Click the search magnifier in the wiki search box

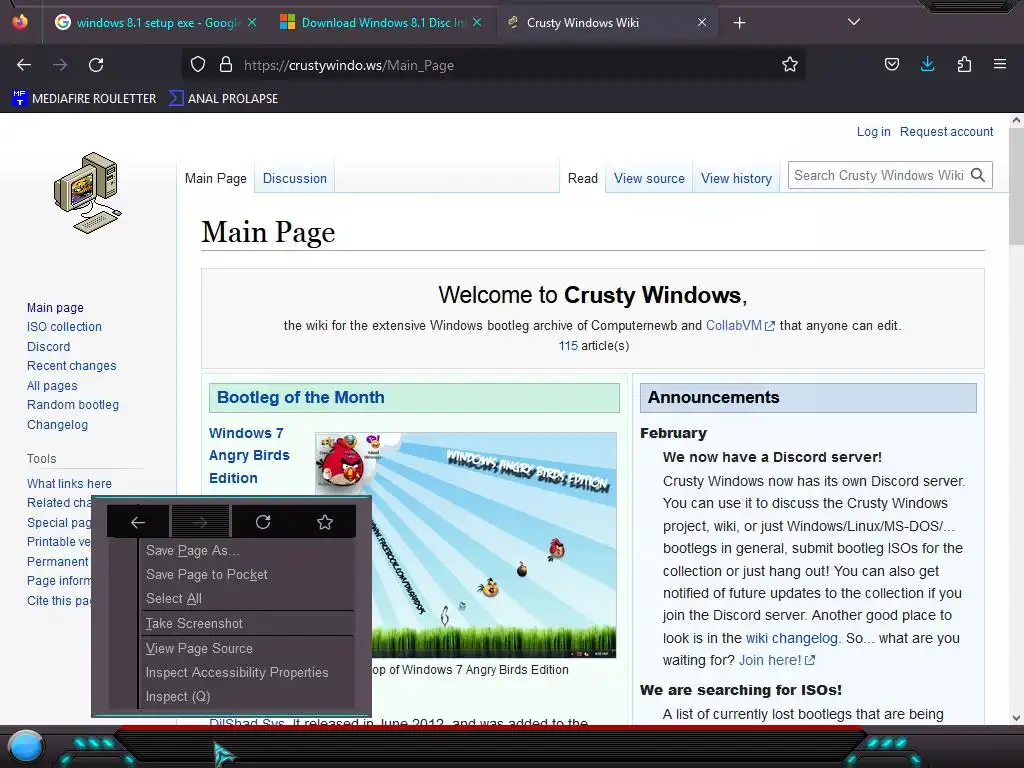point(978,175)
